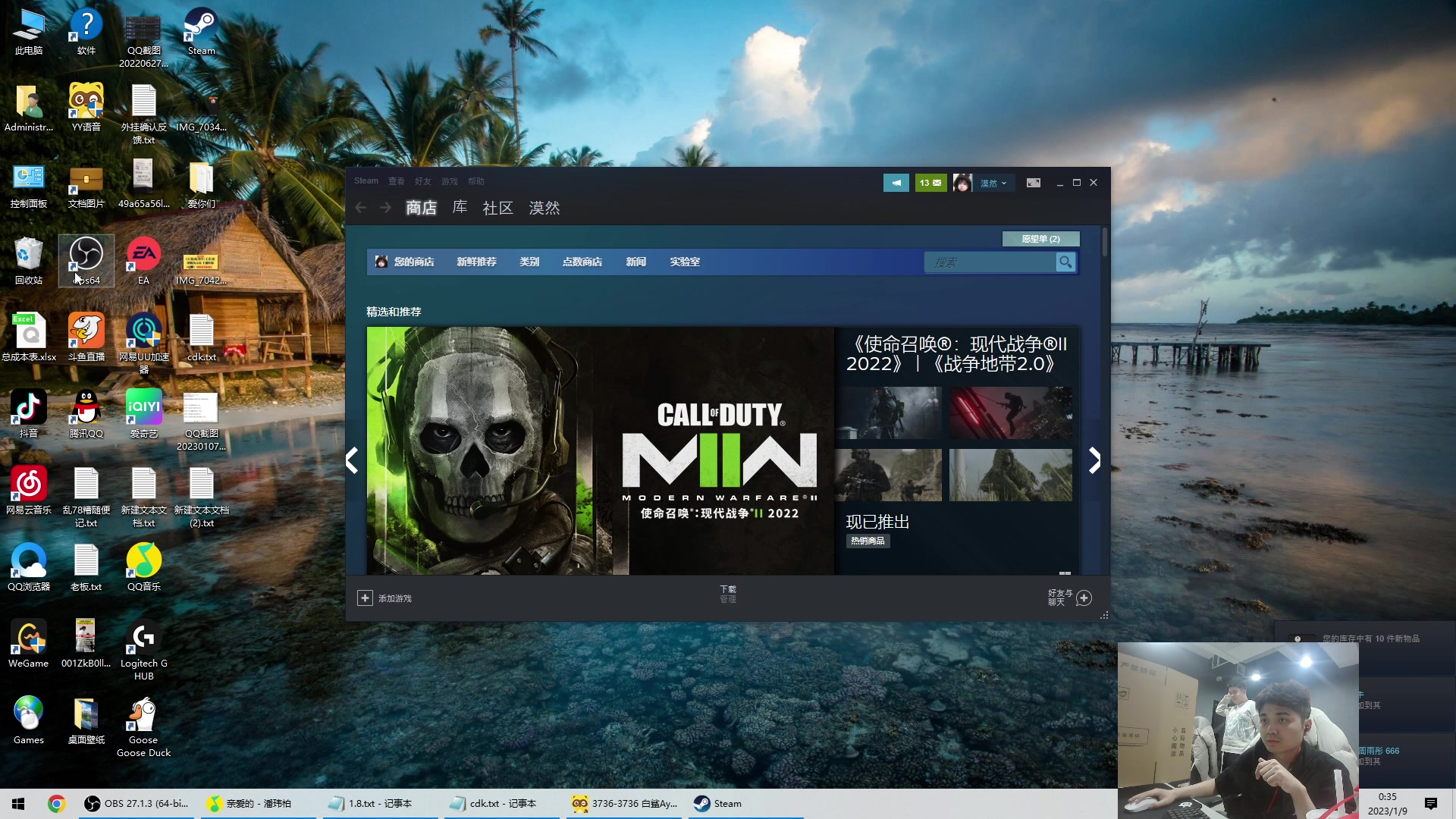Screen dimensions: 1456x819
Task: Click the 添加游戏 add game button
Action: pyautogui.click(x=384, y=598)
